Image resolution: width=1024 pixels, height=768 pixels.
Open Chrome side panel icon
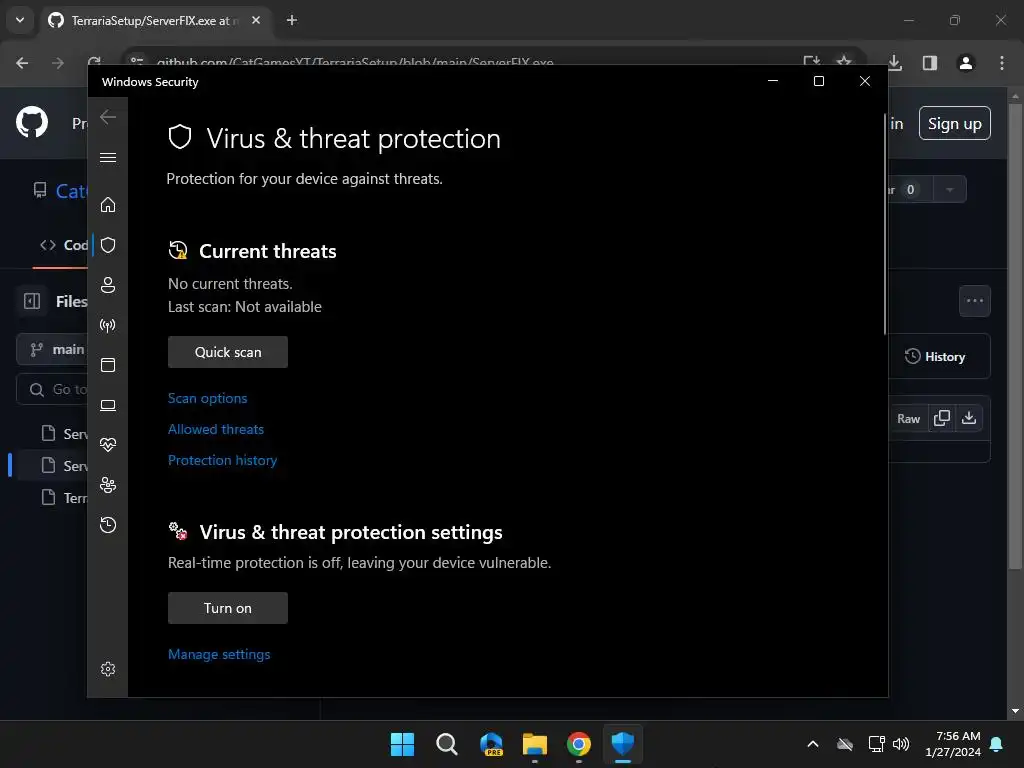pyautogui.click(x=930, y=63)
